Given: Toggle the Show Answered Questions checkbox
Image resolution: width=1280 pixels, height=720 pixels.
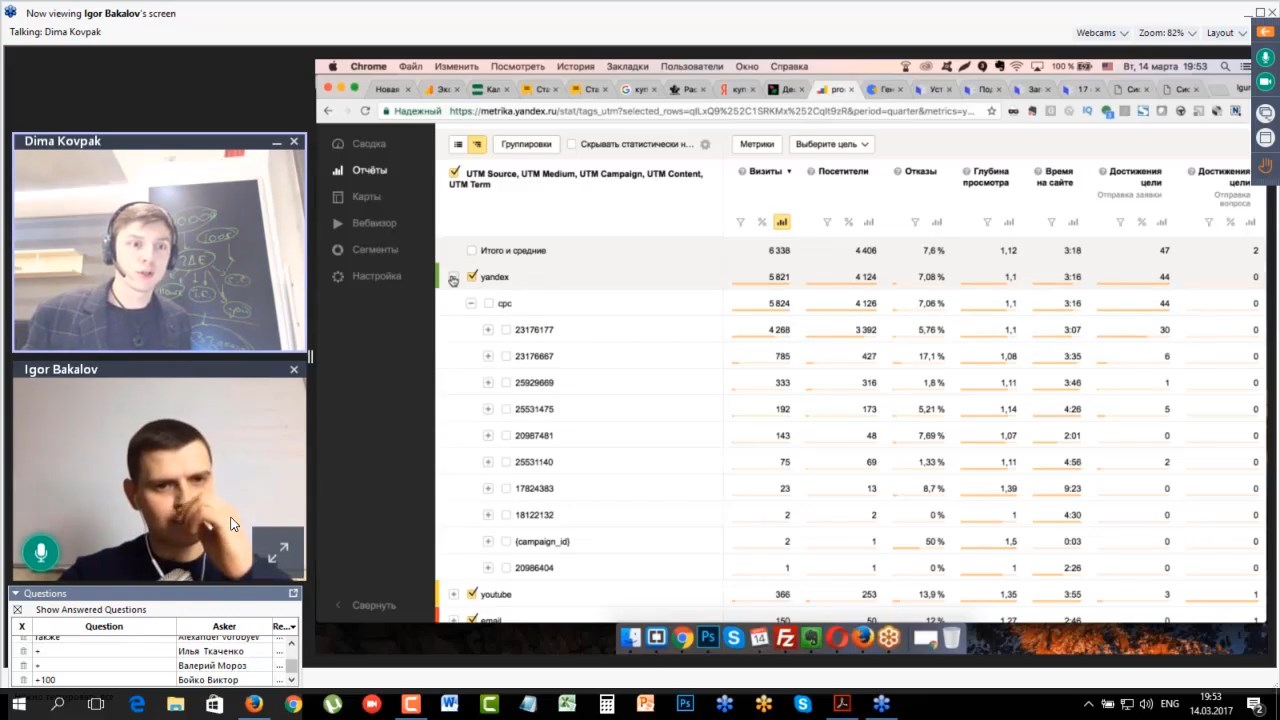Looking at the screenshot, I should click(17, 609).
